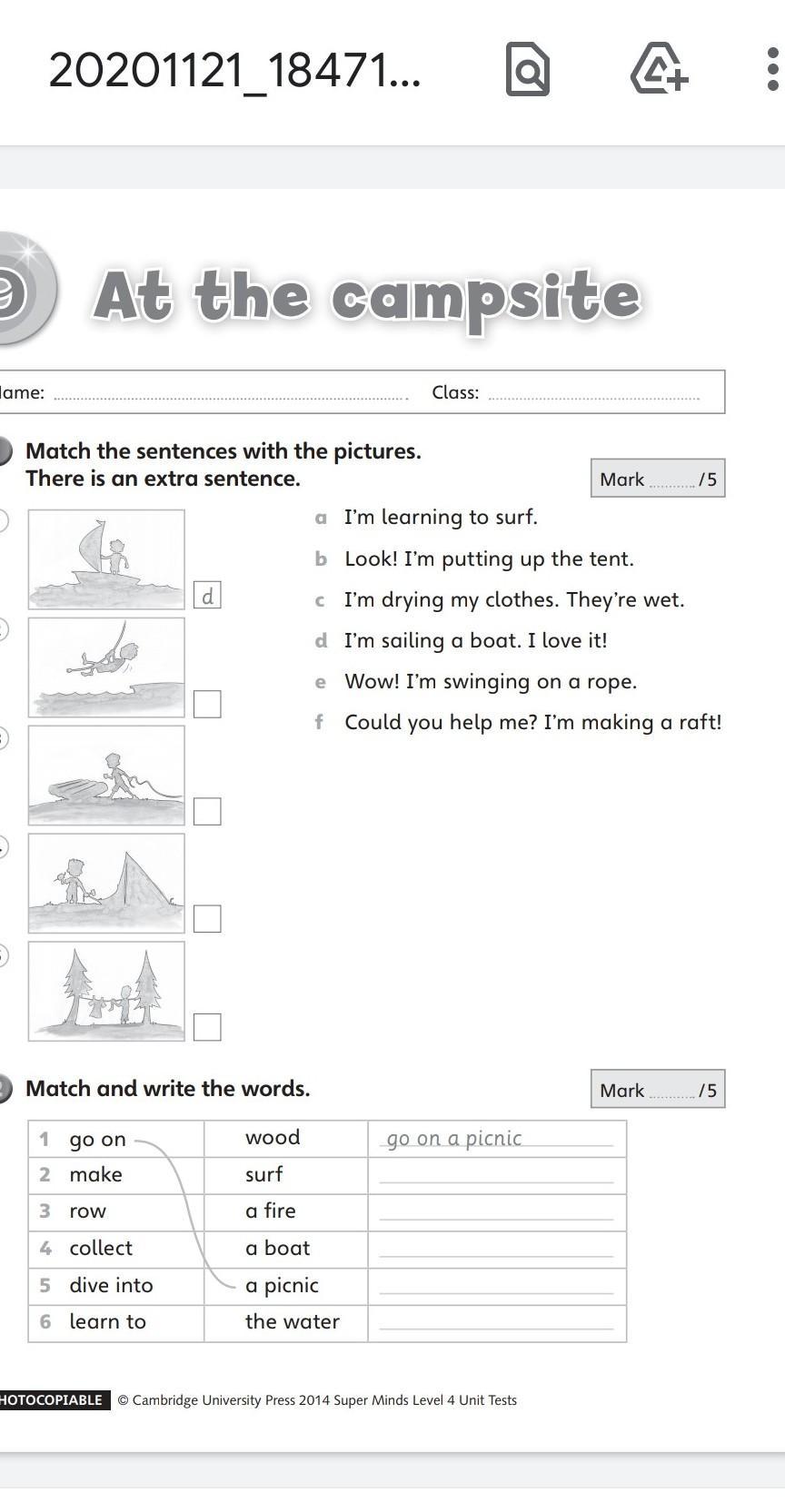Select the sailing boat picture thumbnail

pos(106,559)
